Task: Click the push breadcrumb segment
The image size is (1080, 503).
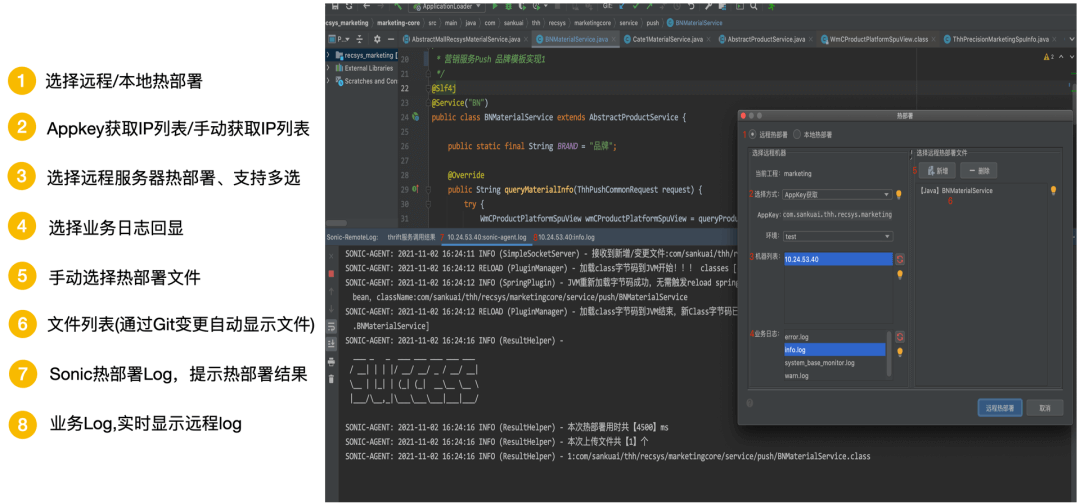Action: click(x=653, y=23)
